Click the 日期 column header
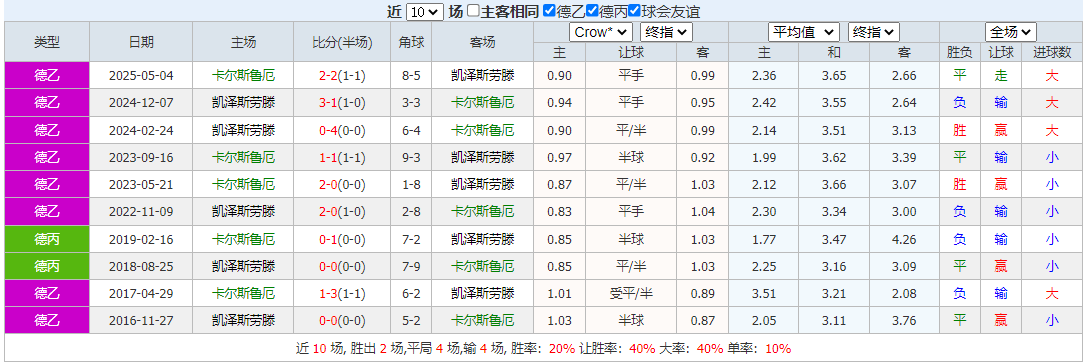This screenshot has width=1085, height=363. click(141, 41)
